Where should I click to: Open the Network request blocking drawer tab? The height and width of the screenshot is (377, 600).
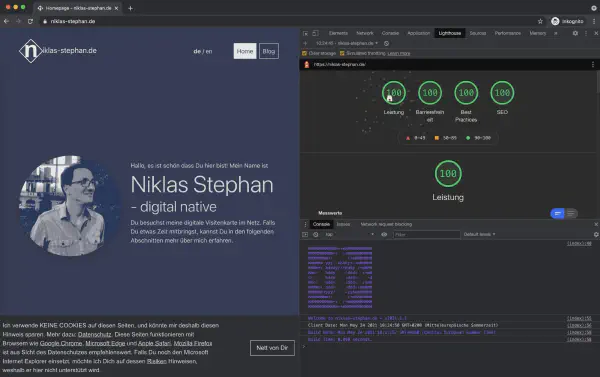[386, 224]
